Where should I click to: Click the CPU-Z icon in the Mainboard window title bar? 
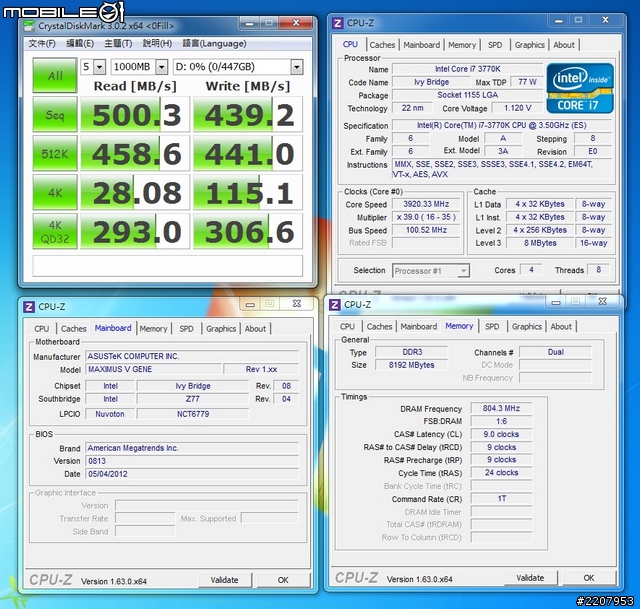(x=29, y=307)
